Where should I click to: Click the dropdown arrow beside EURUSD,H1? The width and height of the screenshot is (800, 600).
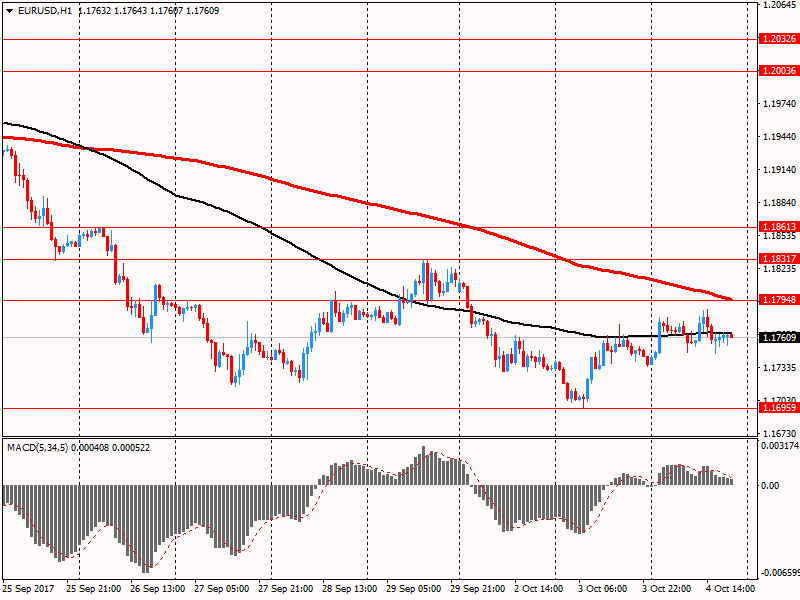pyautogui.click(x=9, y=11)
